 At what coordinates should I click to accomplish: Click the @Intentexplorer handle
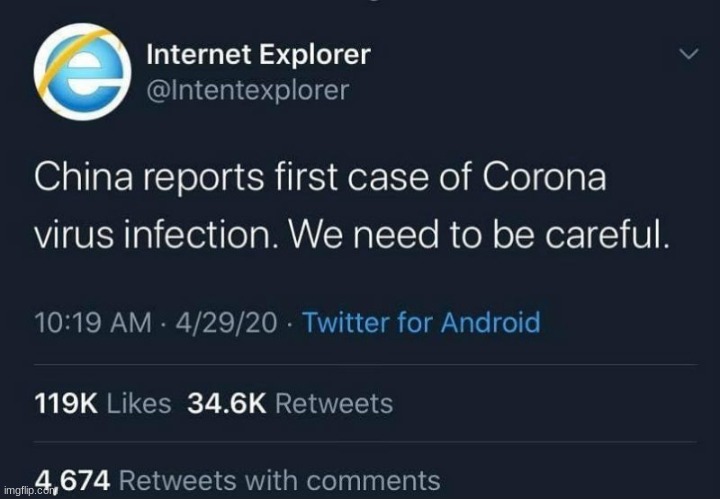pos(248,91)
